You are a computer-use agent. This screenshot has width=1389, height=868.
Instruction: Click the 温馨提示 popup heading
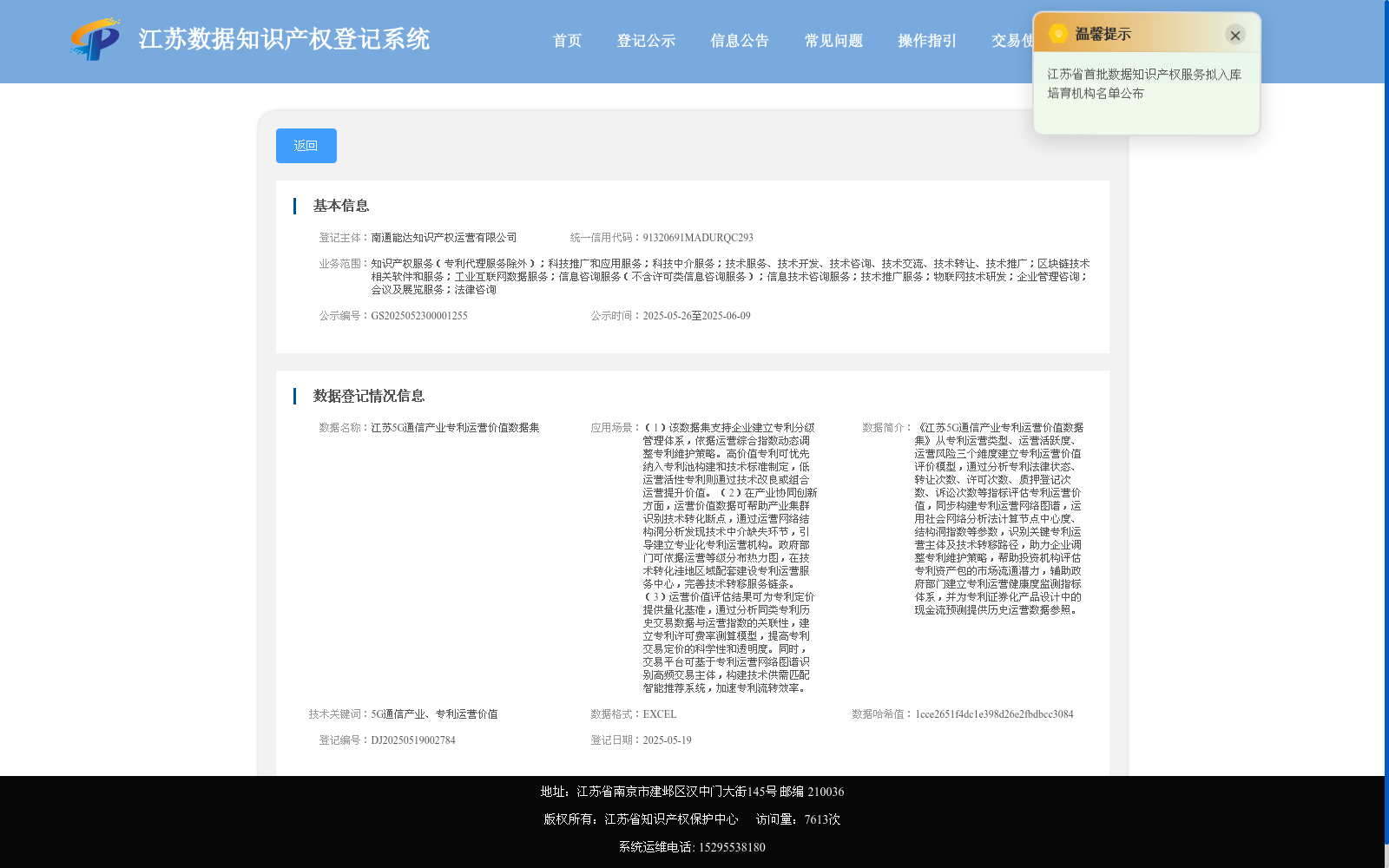pyautogui.click(x=1103, y=34)
